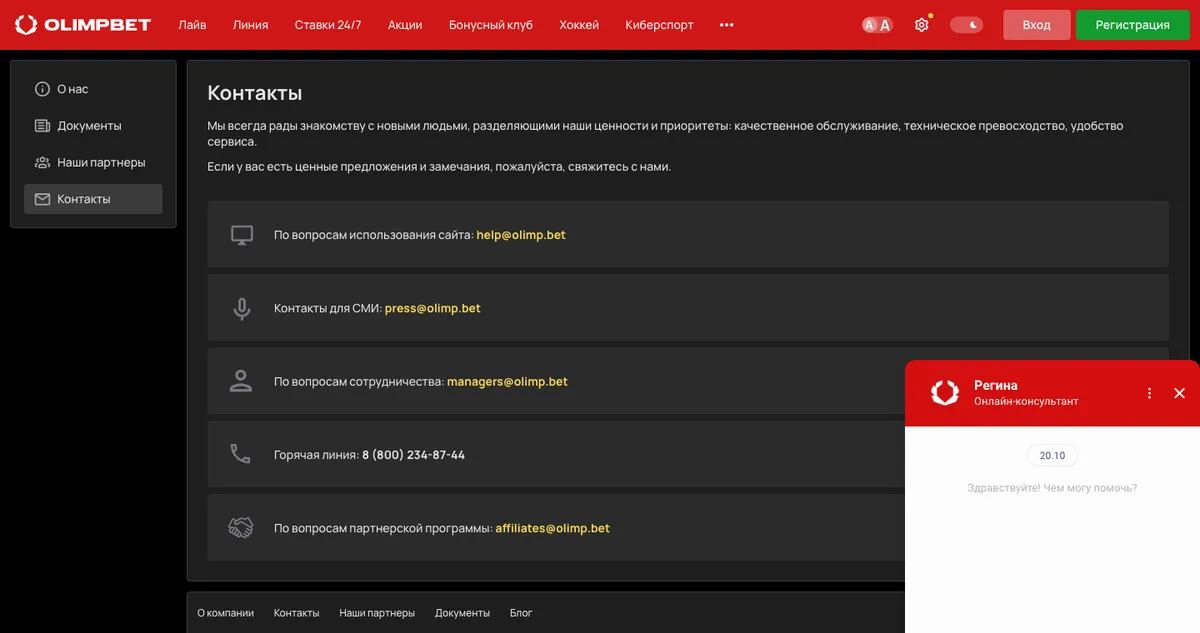Viewport: 1200px width, 633px height.
Task: Click the handshake icon in affiliates row
Action: [241, 528]
